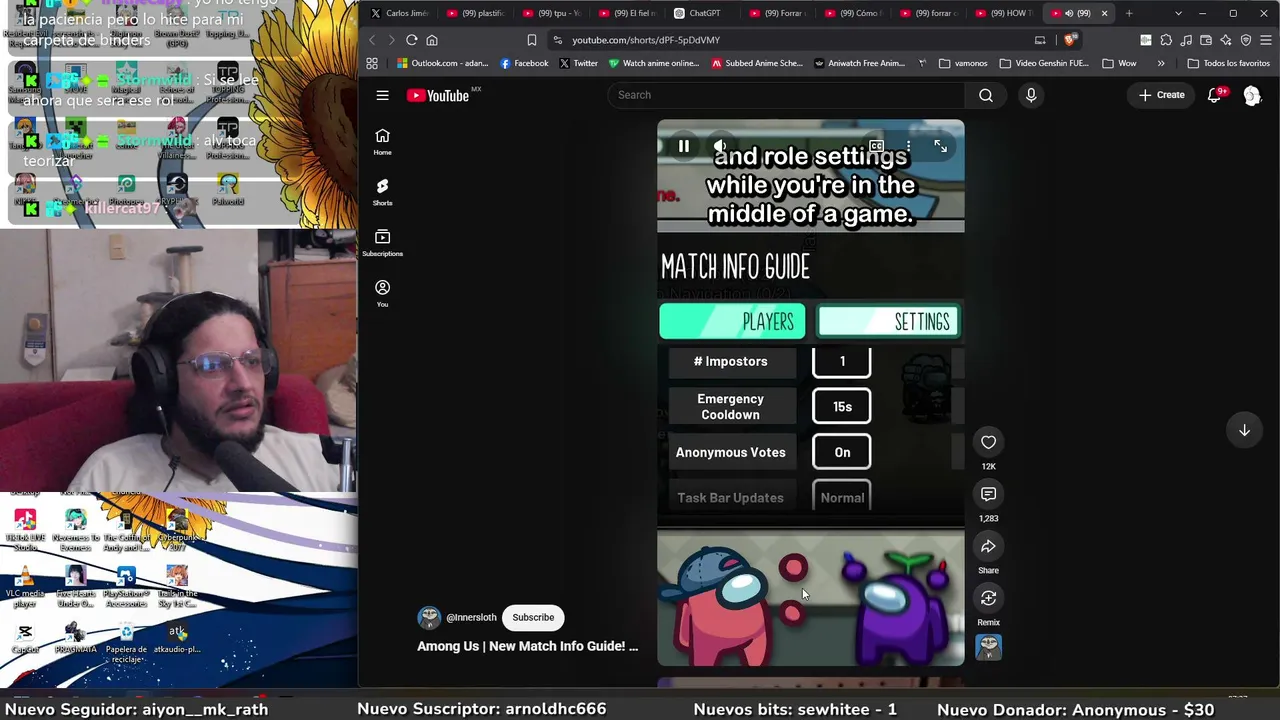Open the Create button
Viewport: 1280px width, 720px height.
tap(1161, 95)
